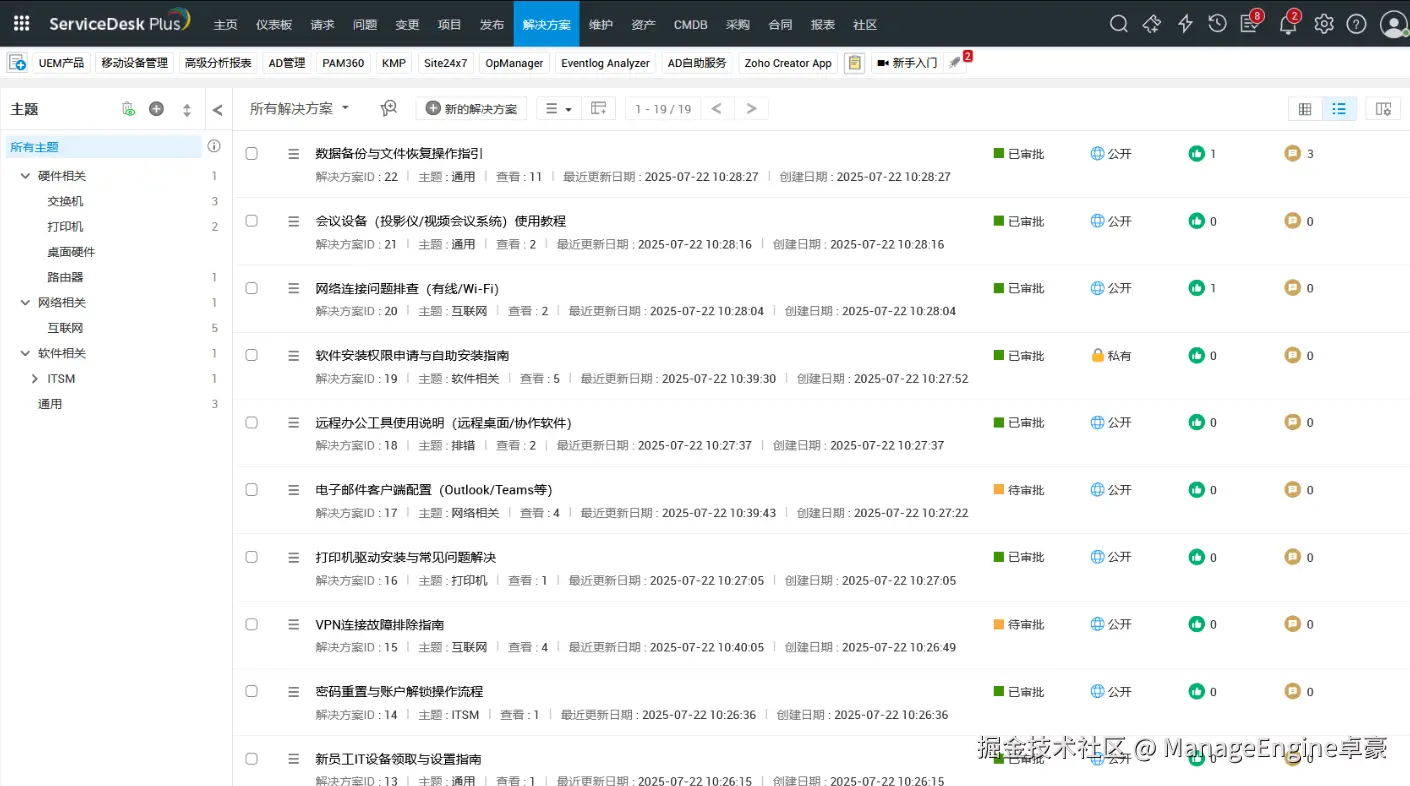Select checkbox for 数据备份与文件恢复操作指引

(x=252, y=154)
